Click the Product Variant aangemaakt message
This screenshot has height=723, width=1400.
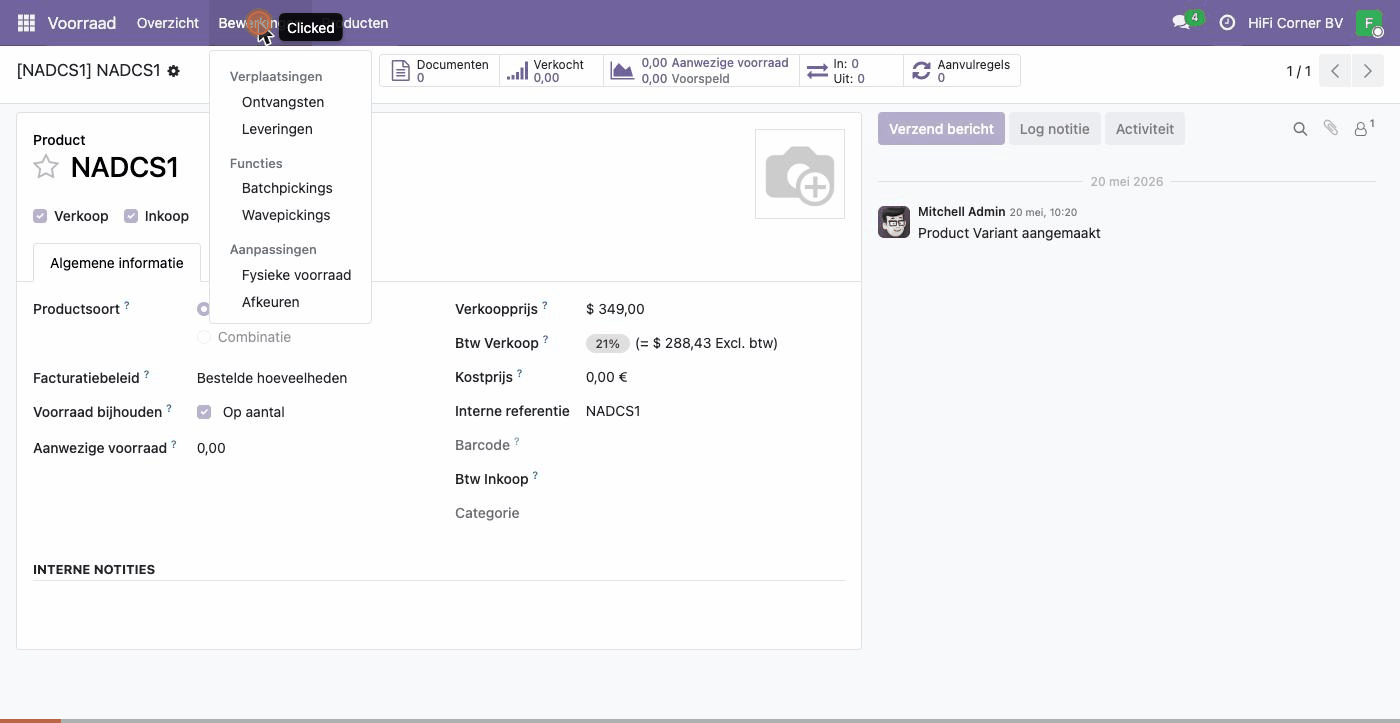[1009, 233]
